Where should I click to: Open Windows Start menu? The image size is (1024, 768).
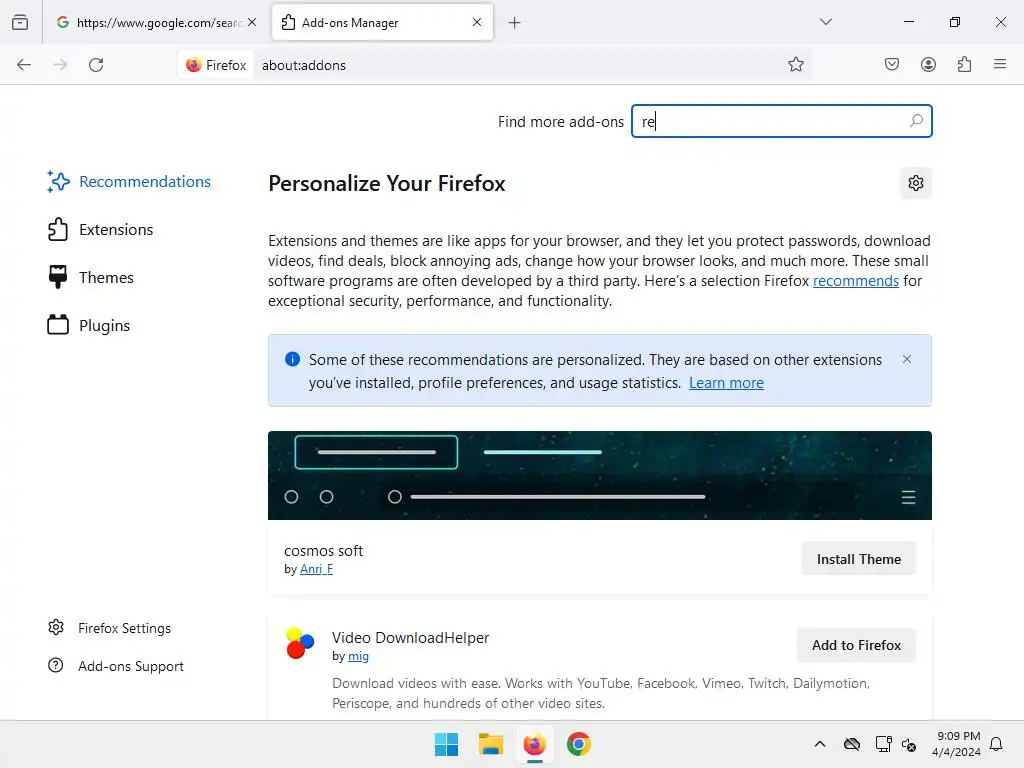tap(447, 744)
